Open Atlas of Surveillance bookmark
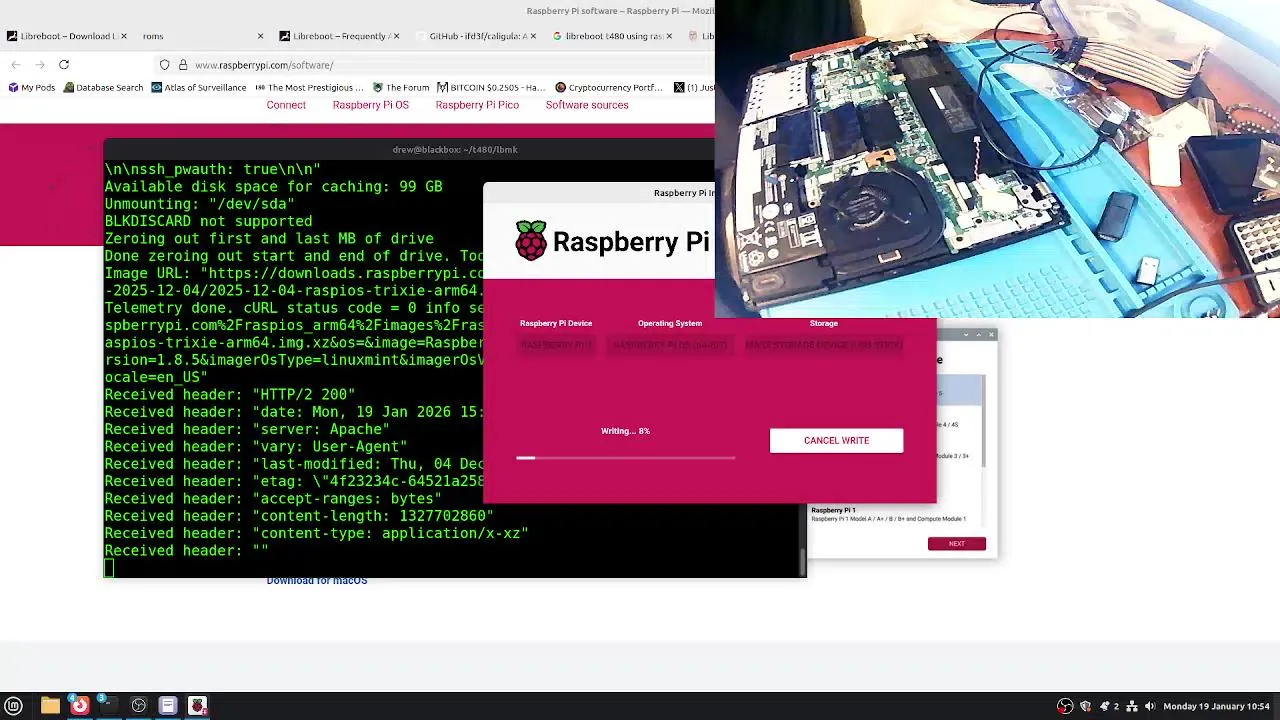 tap(199, 87)
